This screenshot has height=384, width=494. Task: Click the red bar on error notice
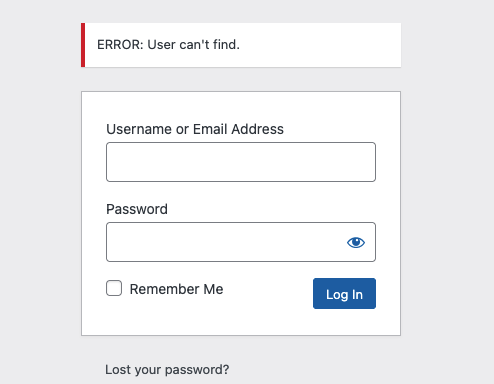point(83,45)
